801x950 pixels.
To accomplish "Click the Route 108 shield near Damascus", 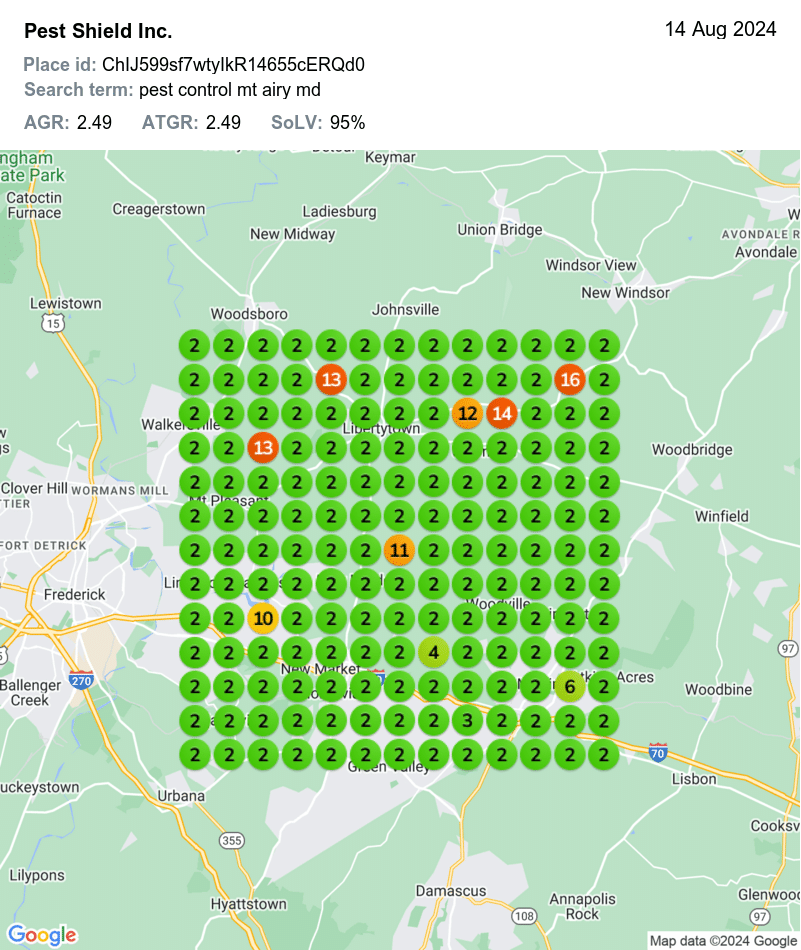I will [x=523, y=915].
